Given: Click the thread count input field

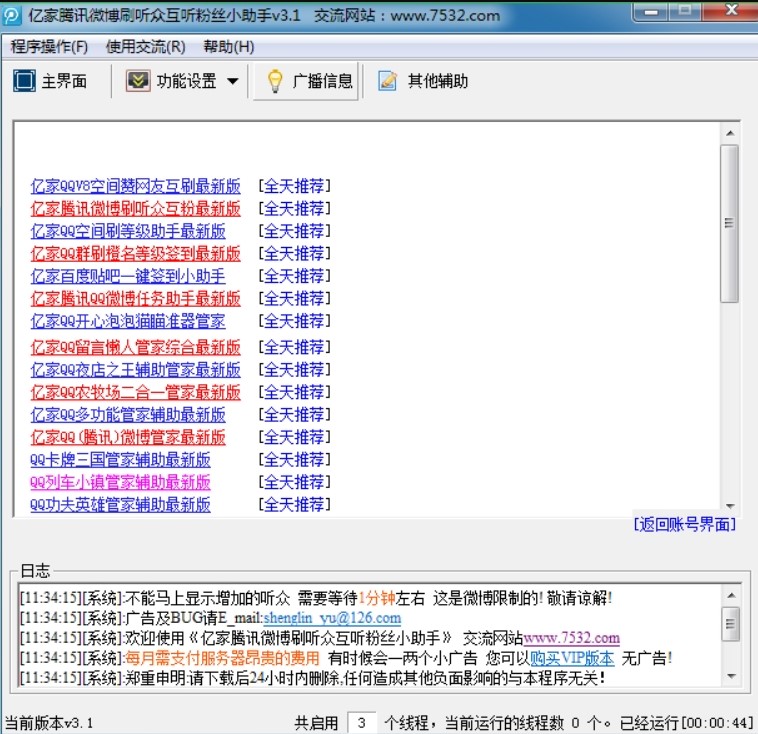Looking at the screenshot, I should click(363, 722).
